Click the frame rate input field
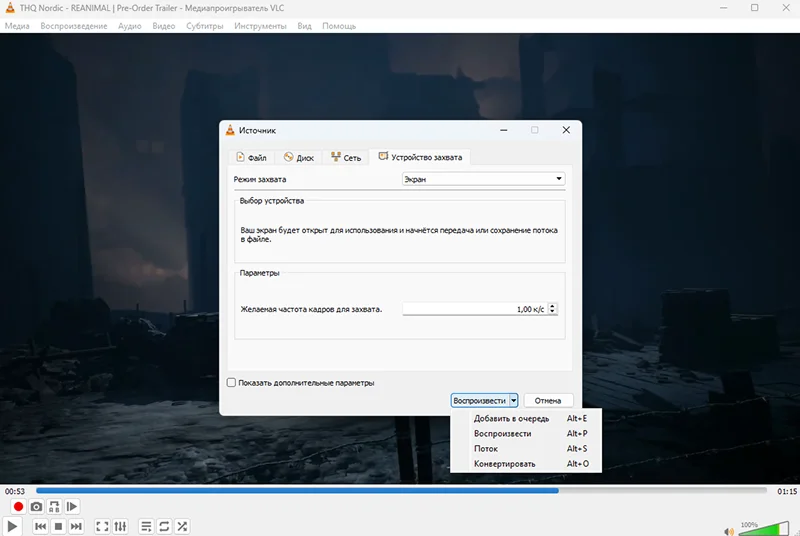This screenshot has height=536, width=800. (x=473, y=309)
